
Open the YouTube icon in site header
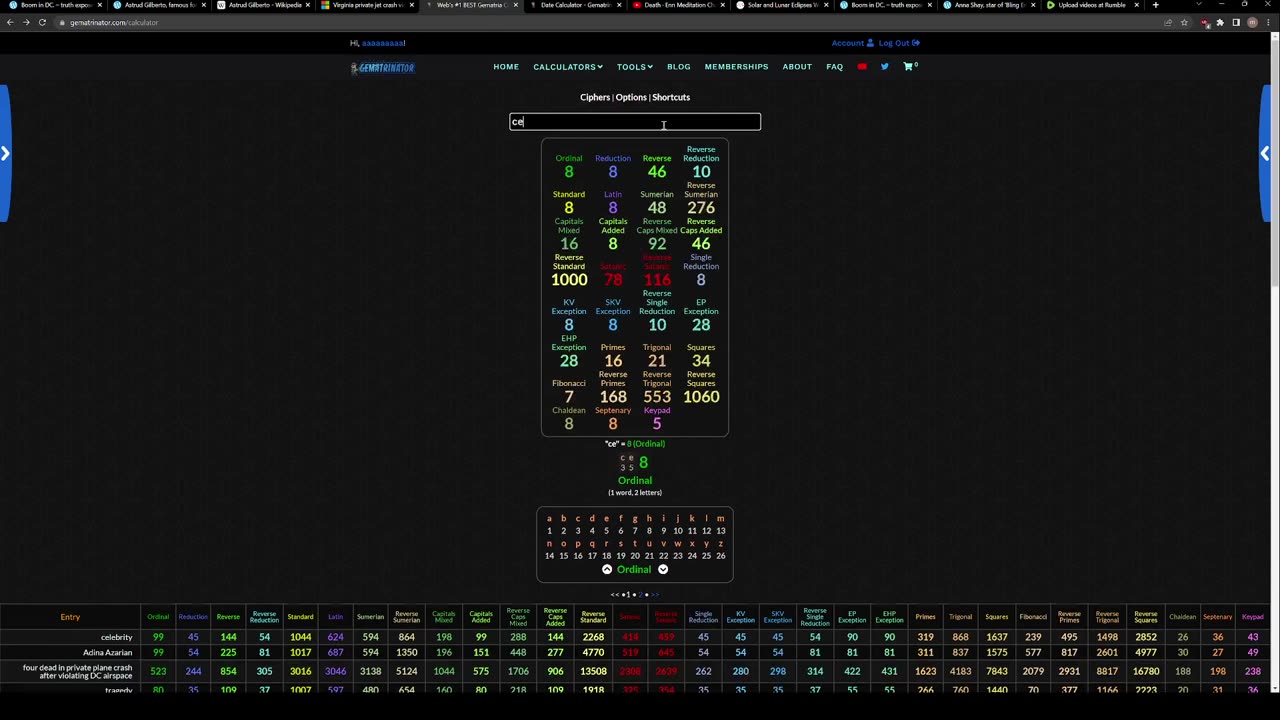coord(862,67)
